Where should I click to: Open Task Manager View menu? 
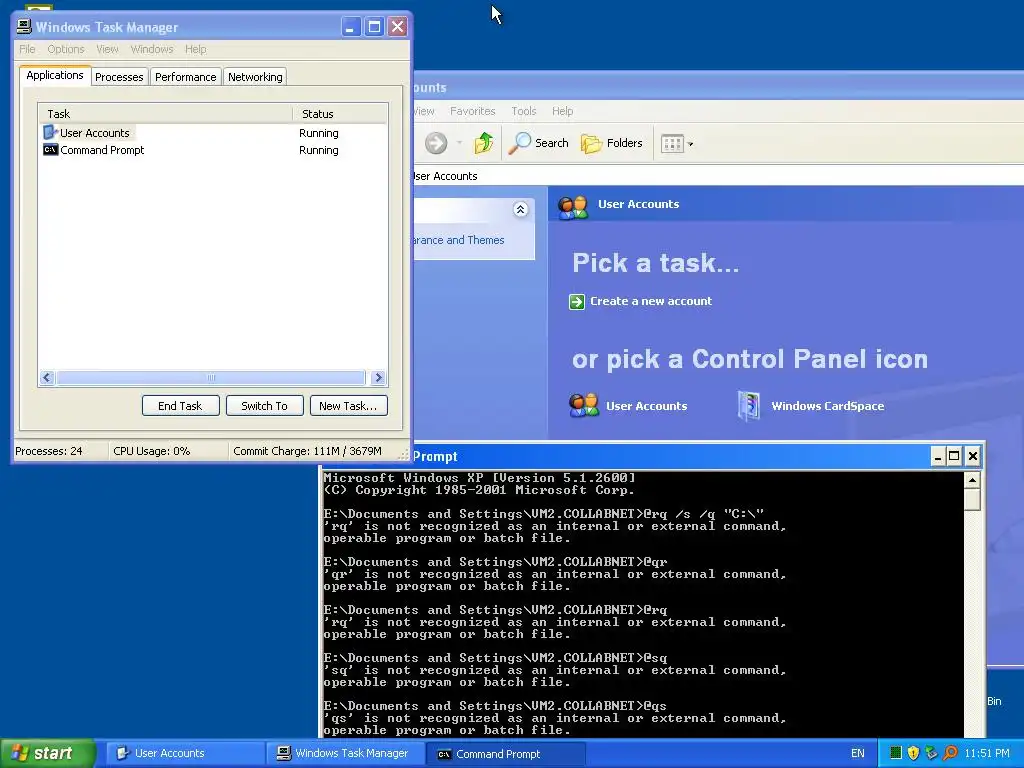[107, 49]
